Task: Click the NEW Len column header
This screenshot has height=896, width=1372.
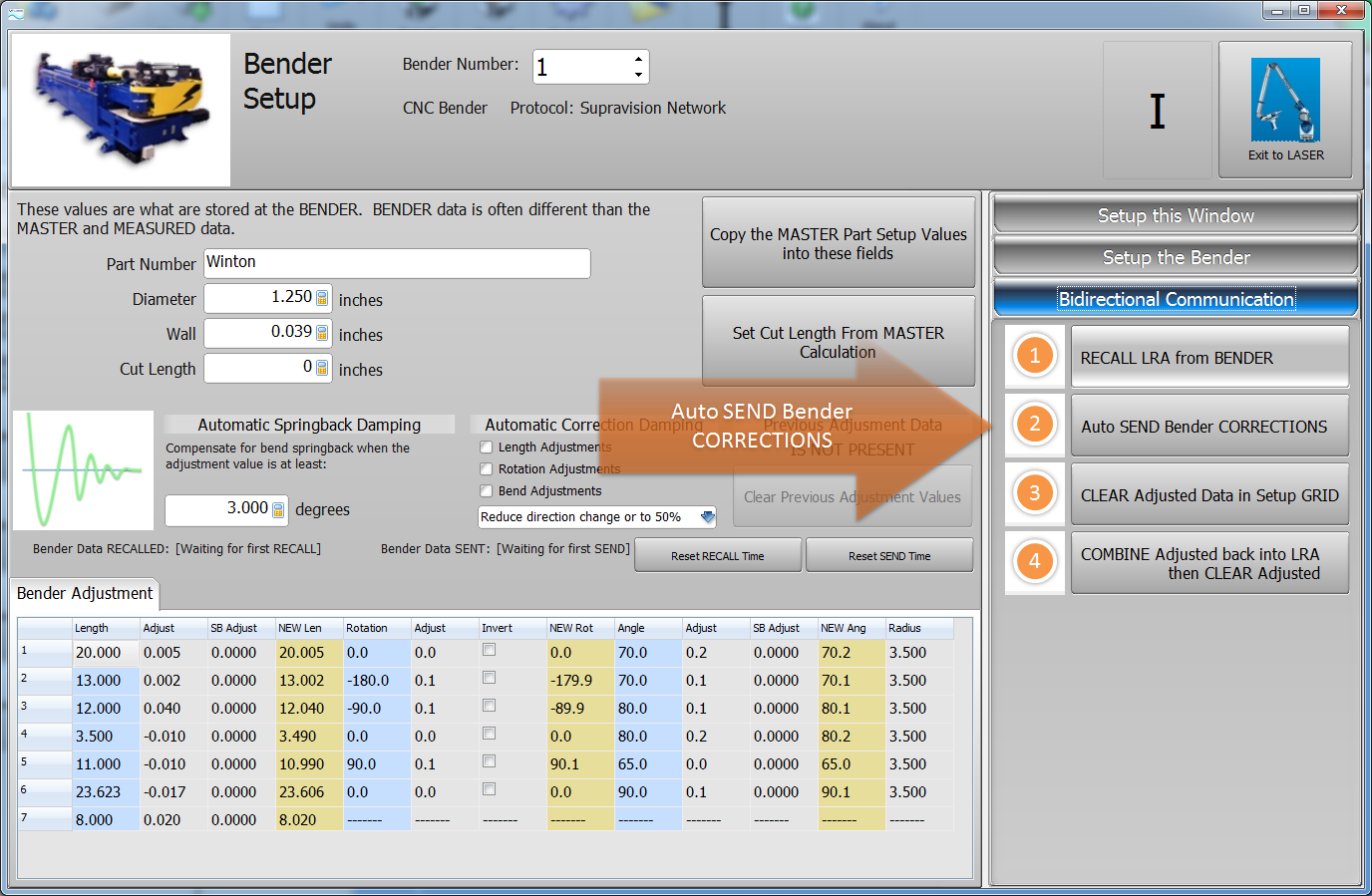Action: [309, 628]
